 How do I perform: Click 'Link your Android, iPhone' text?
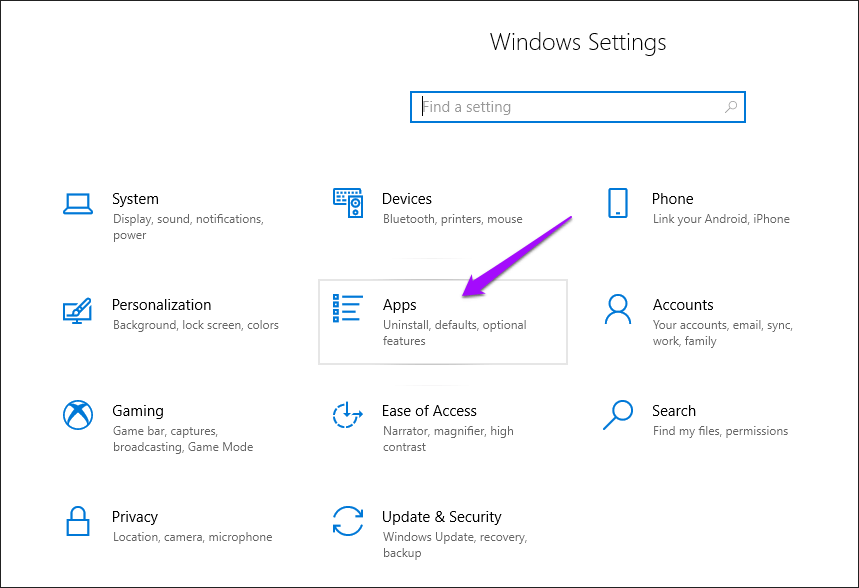[721, 219]
